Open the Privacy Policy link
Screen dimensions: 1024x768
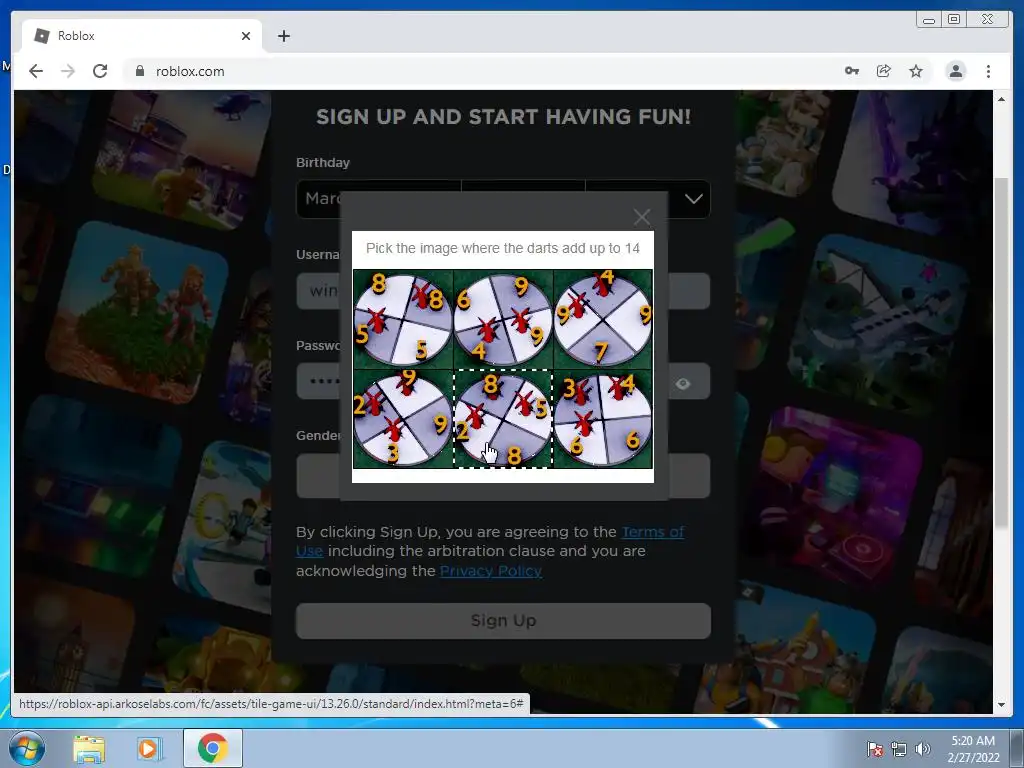pos(490,571)
